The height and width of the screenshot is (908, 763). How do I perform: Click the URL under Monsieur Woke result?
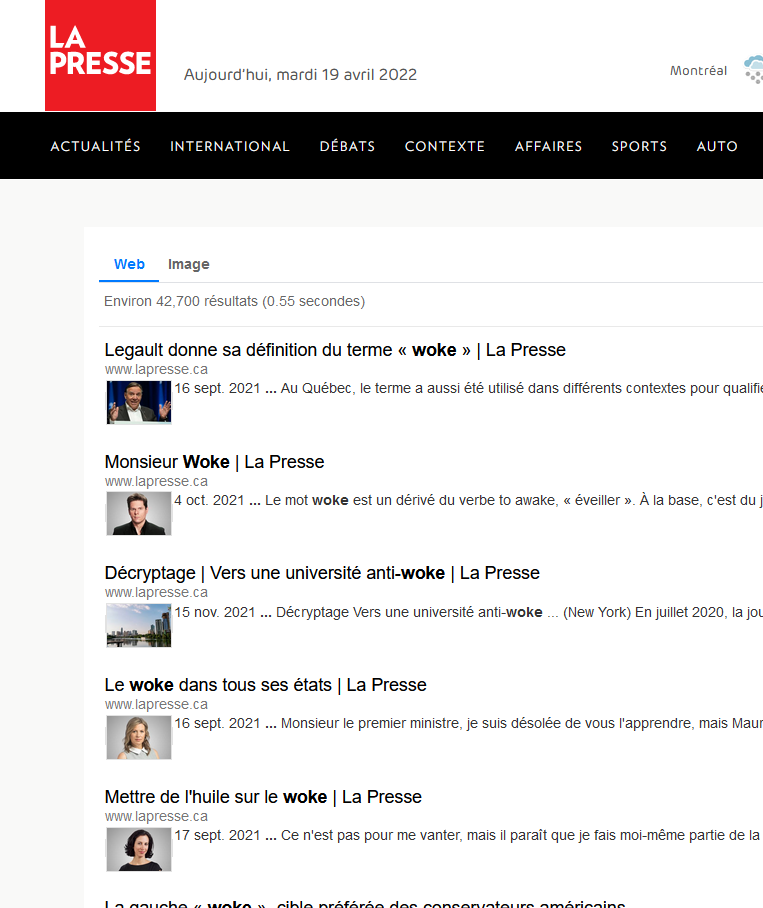click(x=156, y=481)
